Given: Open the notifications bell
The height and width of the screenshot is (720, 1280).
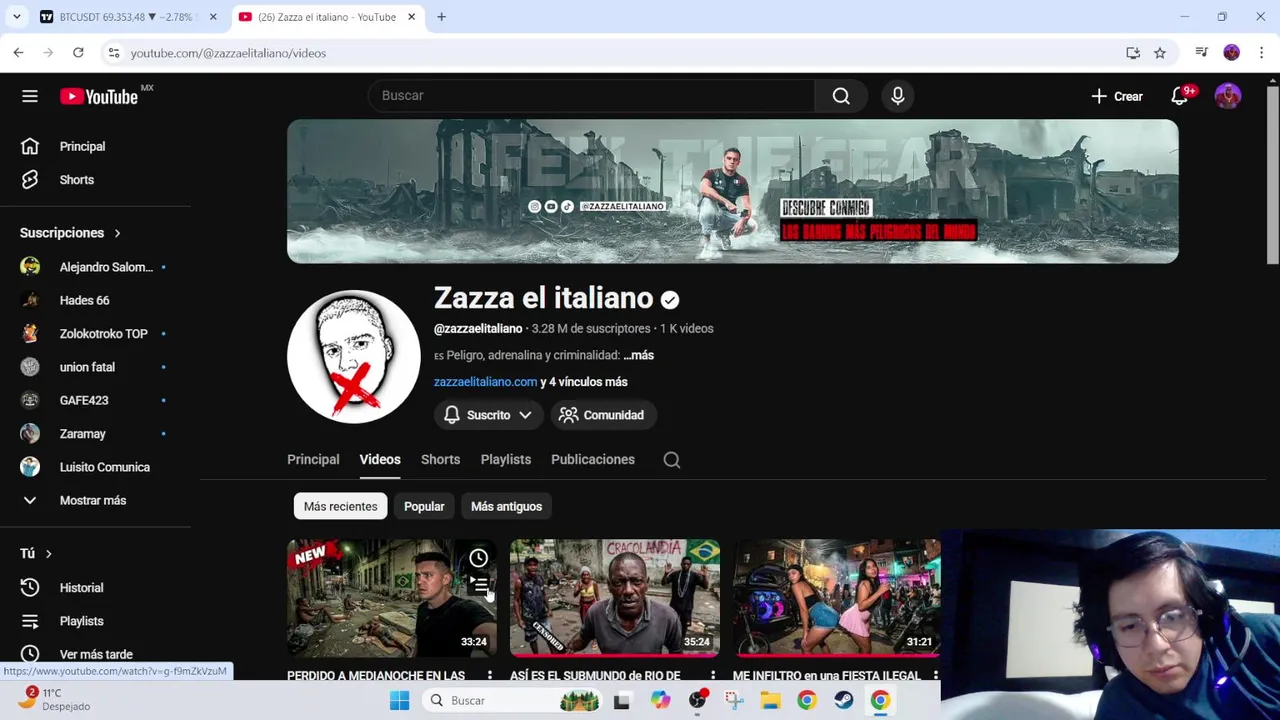Looking at the screenshot, I should click(1180, 96).
